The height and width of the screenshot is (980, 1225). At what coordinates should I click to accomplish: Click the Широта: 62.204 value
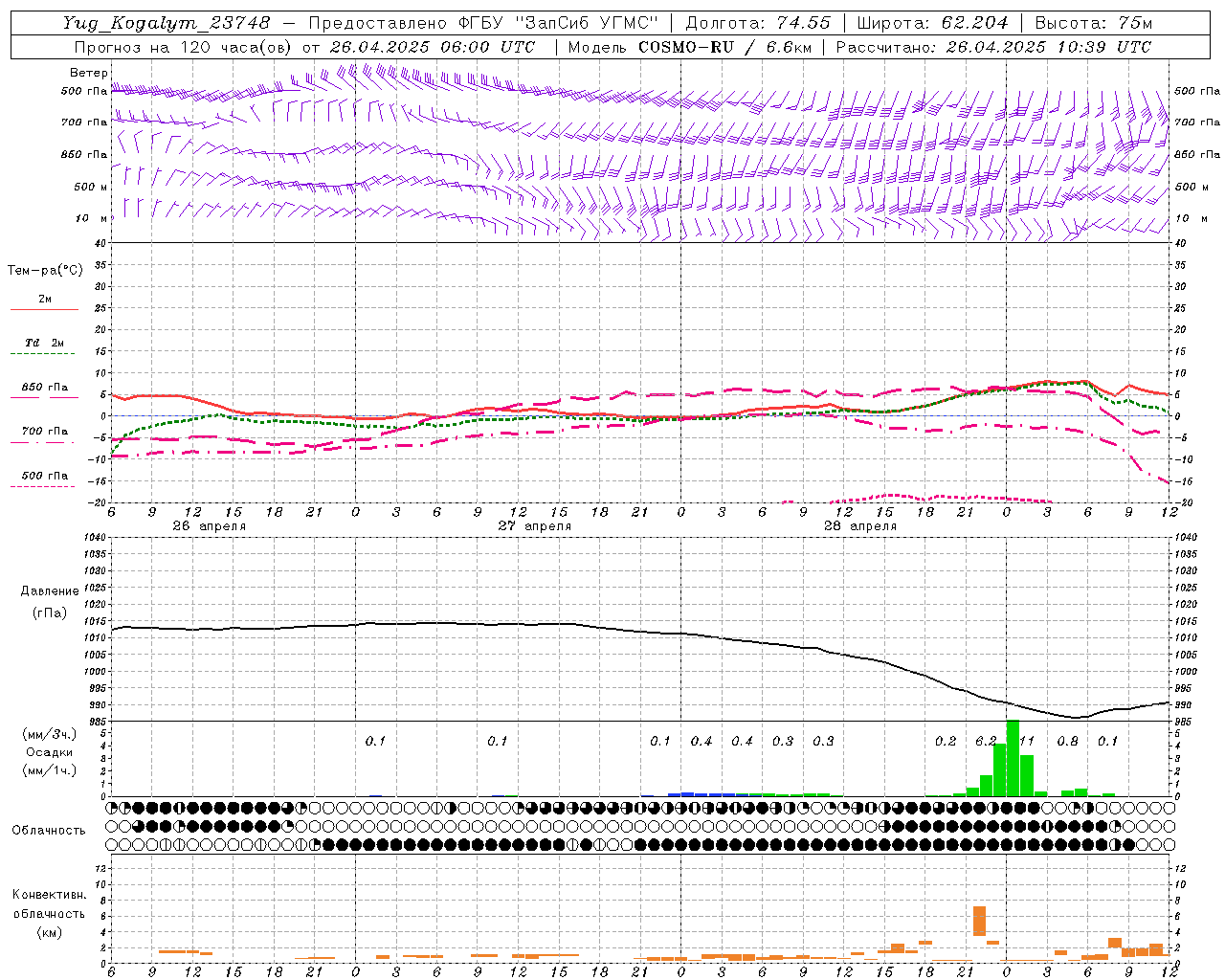pos(932,22)
